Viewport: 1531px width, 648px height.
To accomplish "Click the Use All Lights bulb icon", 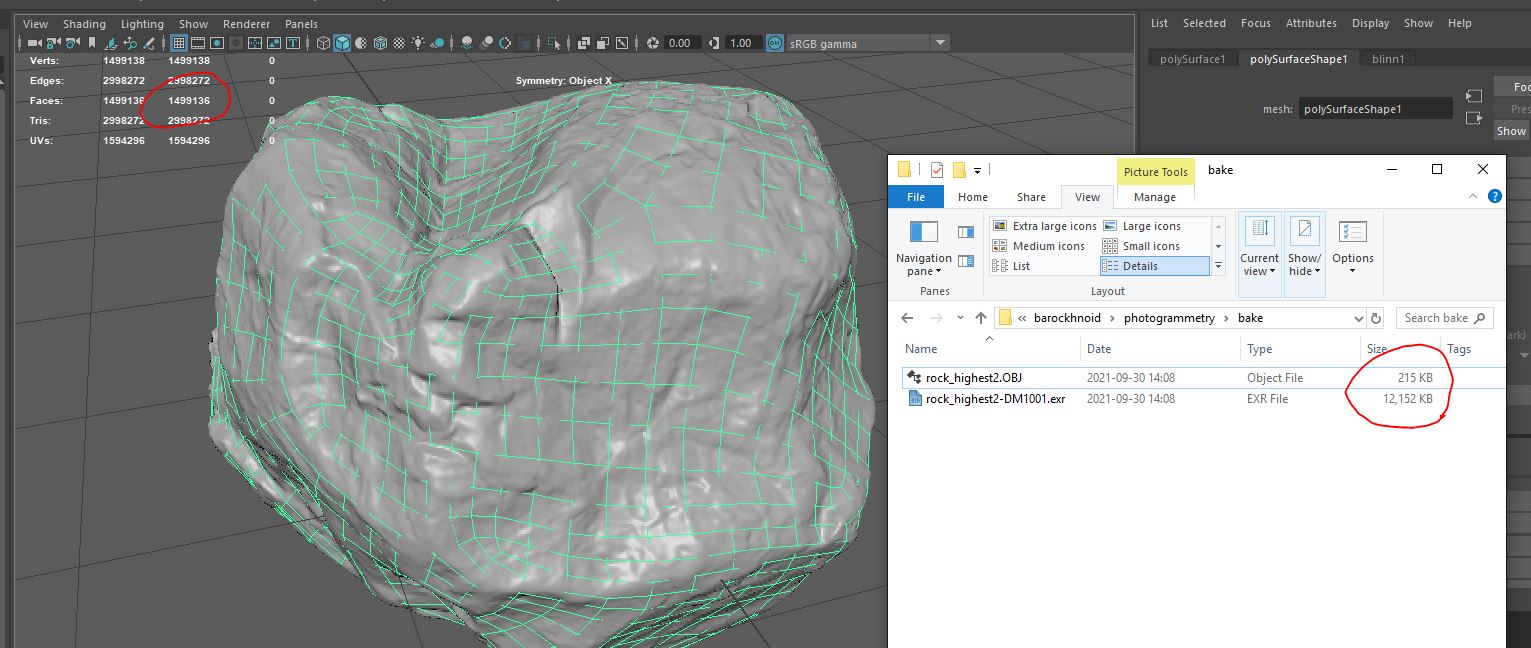I will (x=418, y=43).
